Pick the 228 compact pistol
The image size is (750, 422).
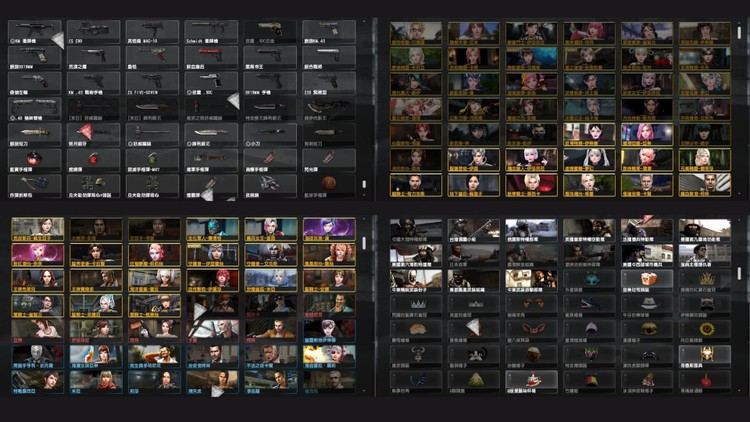[329, 84]
